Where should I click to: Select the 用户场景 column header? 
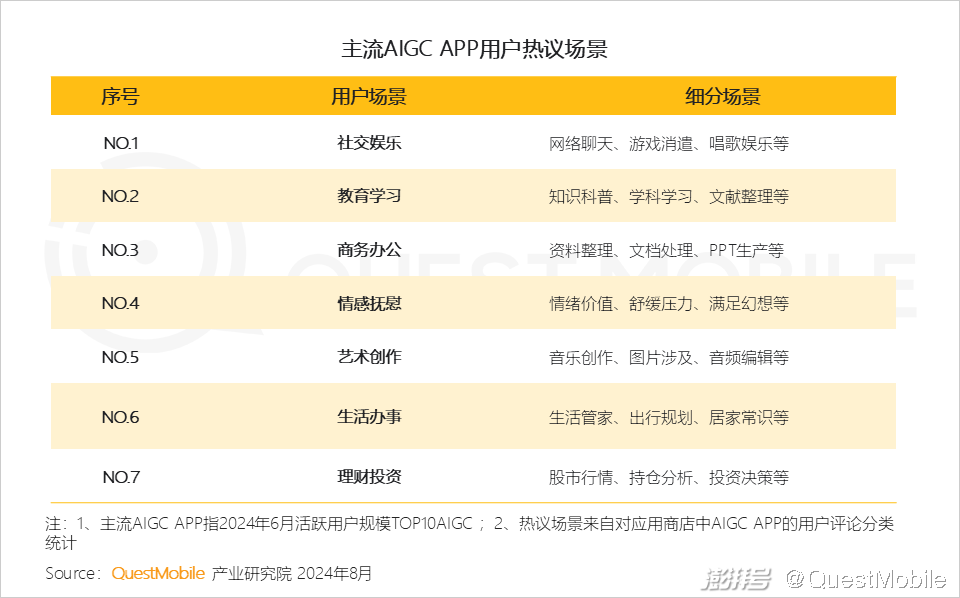[368, 97]
